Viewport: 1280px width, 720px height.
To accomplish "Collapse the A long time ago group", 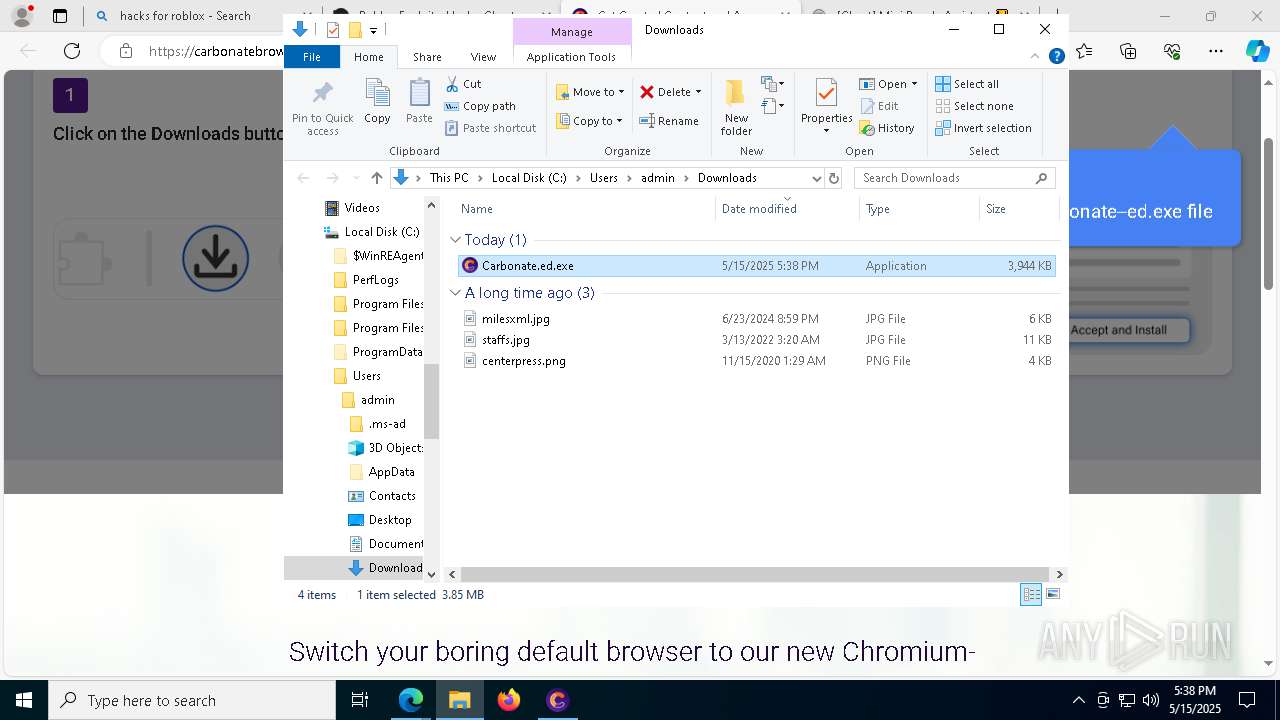I will pos(455,293).
